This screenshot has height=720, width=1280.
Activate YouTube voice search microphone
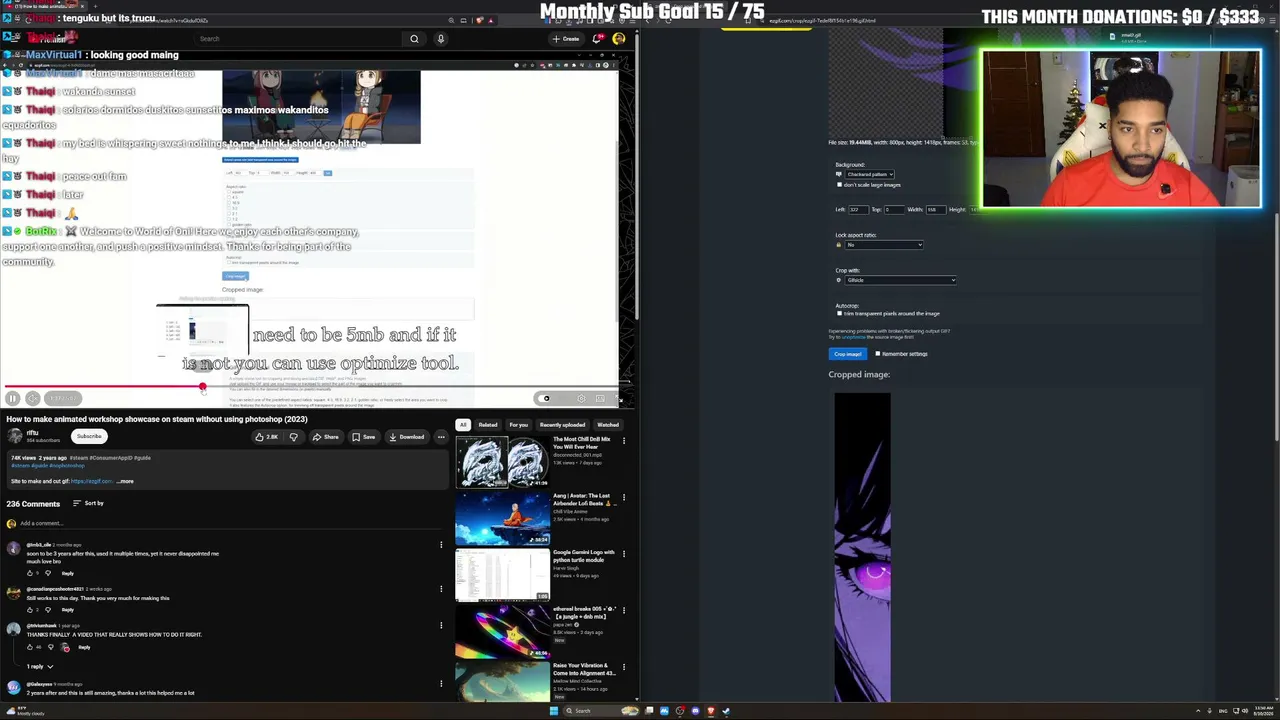[440, 39]
